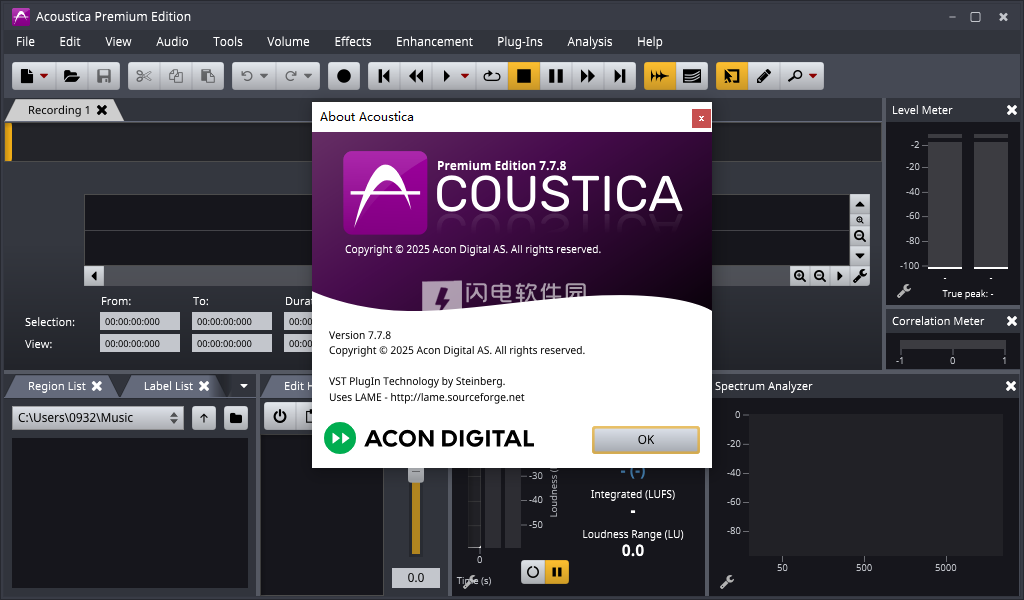This screenshot has height=600, width=1024.
Task: Zoom out vertically on the waveform
Action: (x=860, y=236)
